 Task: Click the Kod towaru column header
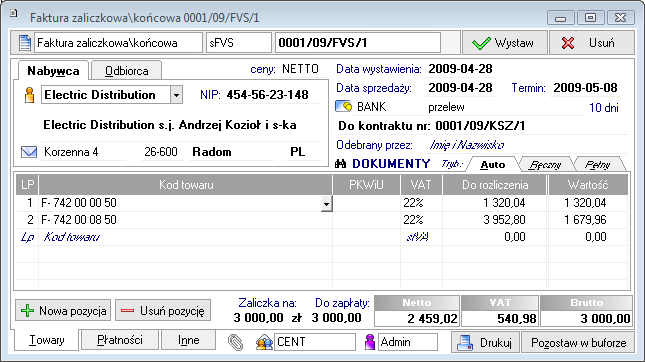[x=186, y=185]
